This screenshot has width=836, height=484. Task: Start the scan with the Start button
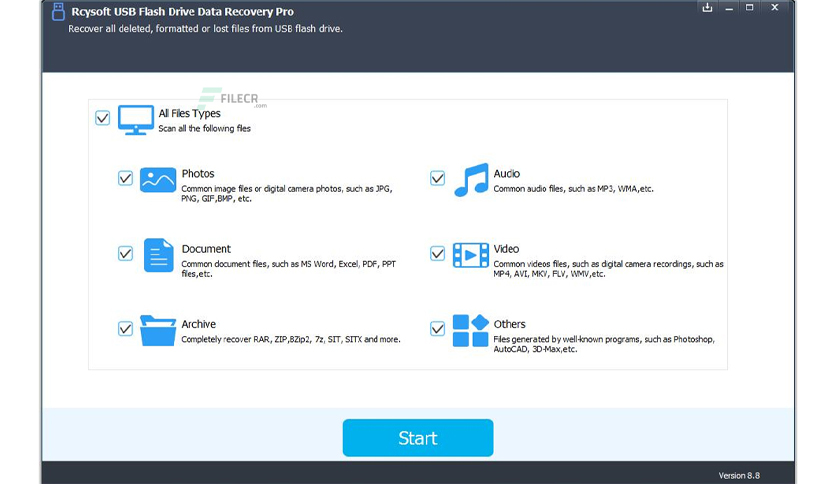pyautogui.click(x=418, y=438)
